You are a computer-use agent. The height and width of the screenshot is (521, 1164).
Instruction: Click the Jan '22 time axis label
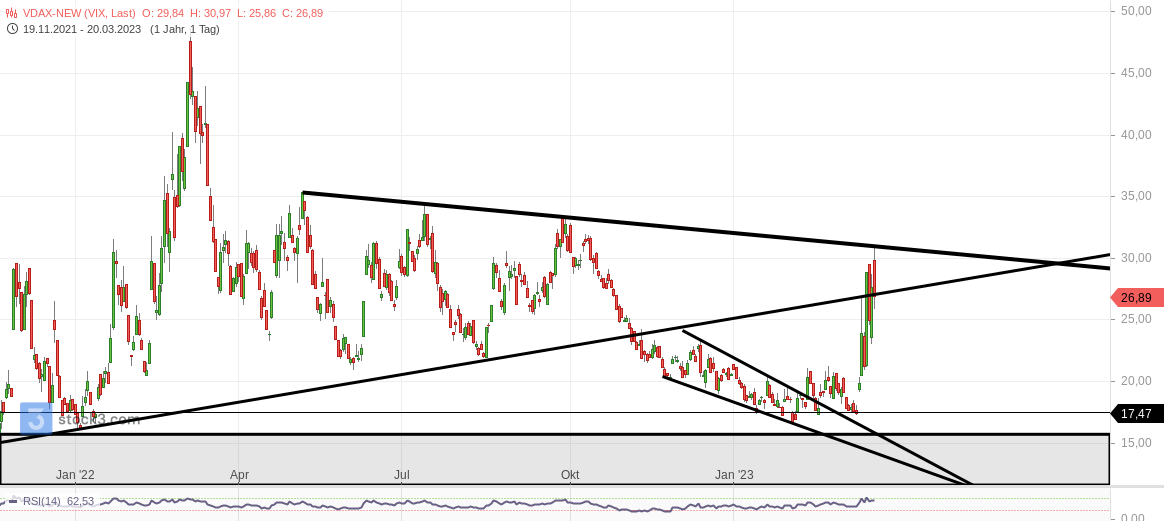[x=75, y=474]
